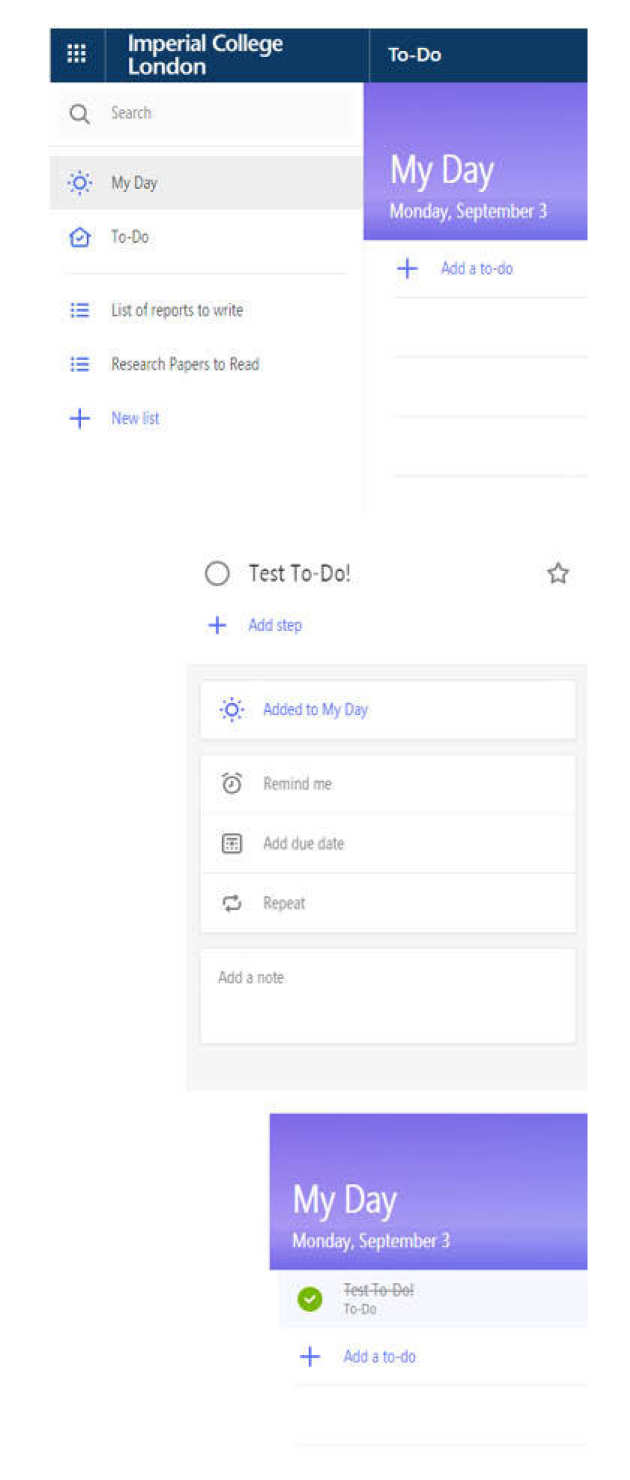
Task: Open the Repeat options
Action: (x=284, y=903)
